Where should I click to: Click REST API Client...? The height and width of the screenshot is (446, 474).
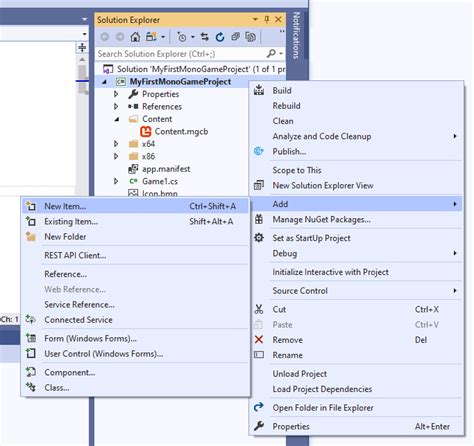(136, 255)
